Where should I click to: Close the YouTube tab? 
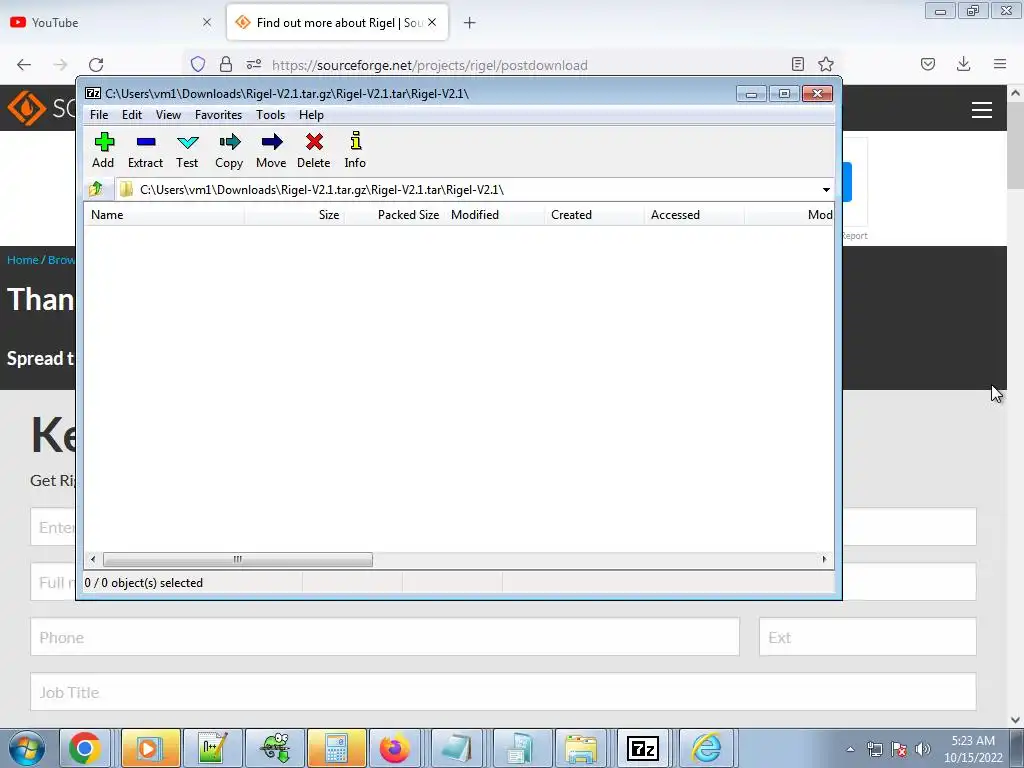207,22
